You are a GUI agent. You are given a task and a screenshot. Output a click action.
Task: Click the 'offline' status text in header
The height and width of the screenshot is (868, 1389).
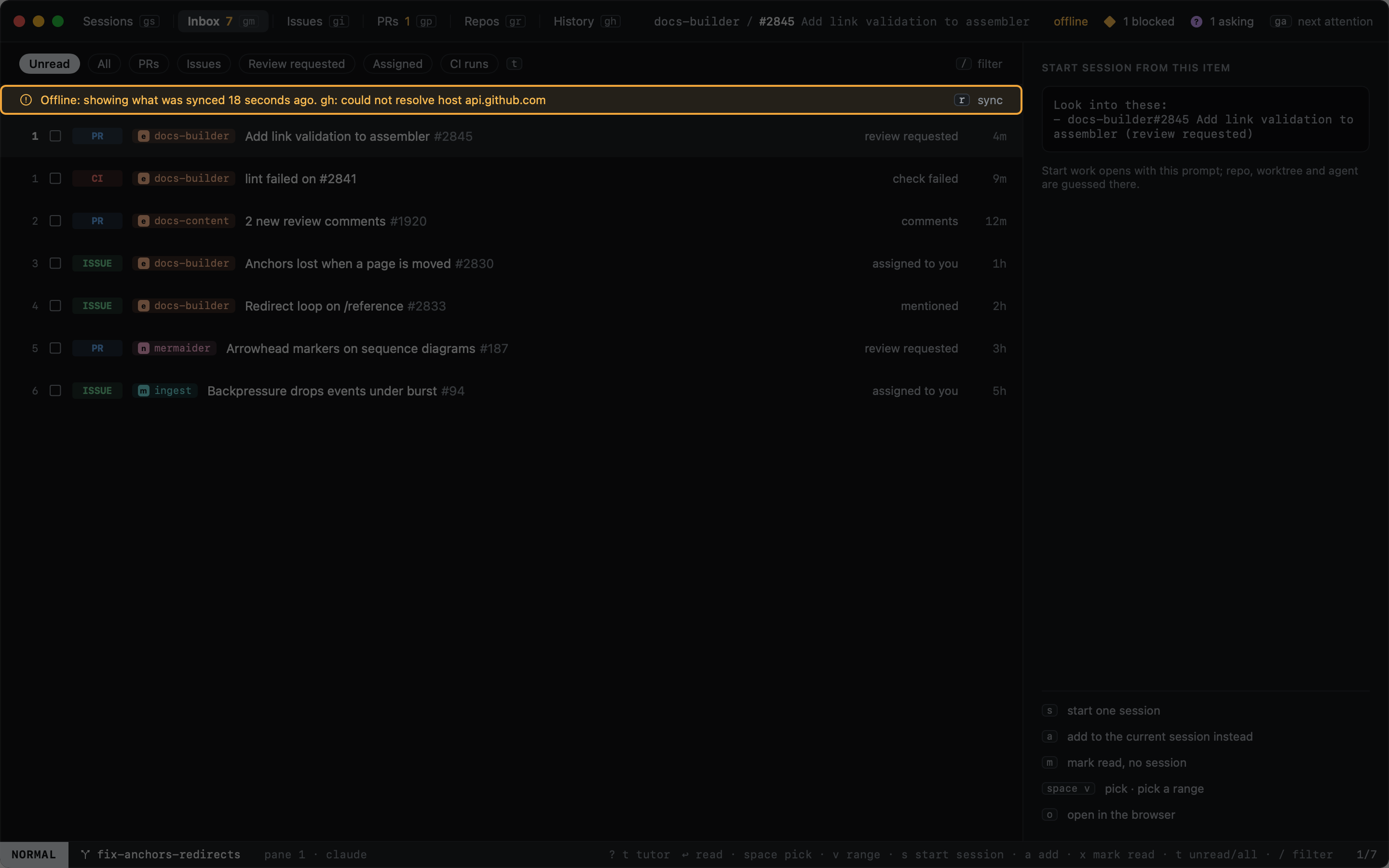tap(1071, 21)
